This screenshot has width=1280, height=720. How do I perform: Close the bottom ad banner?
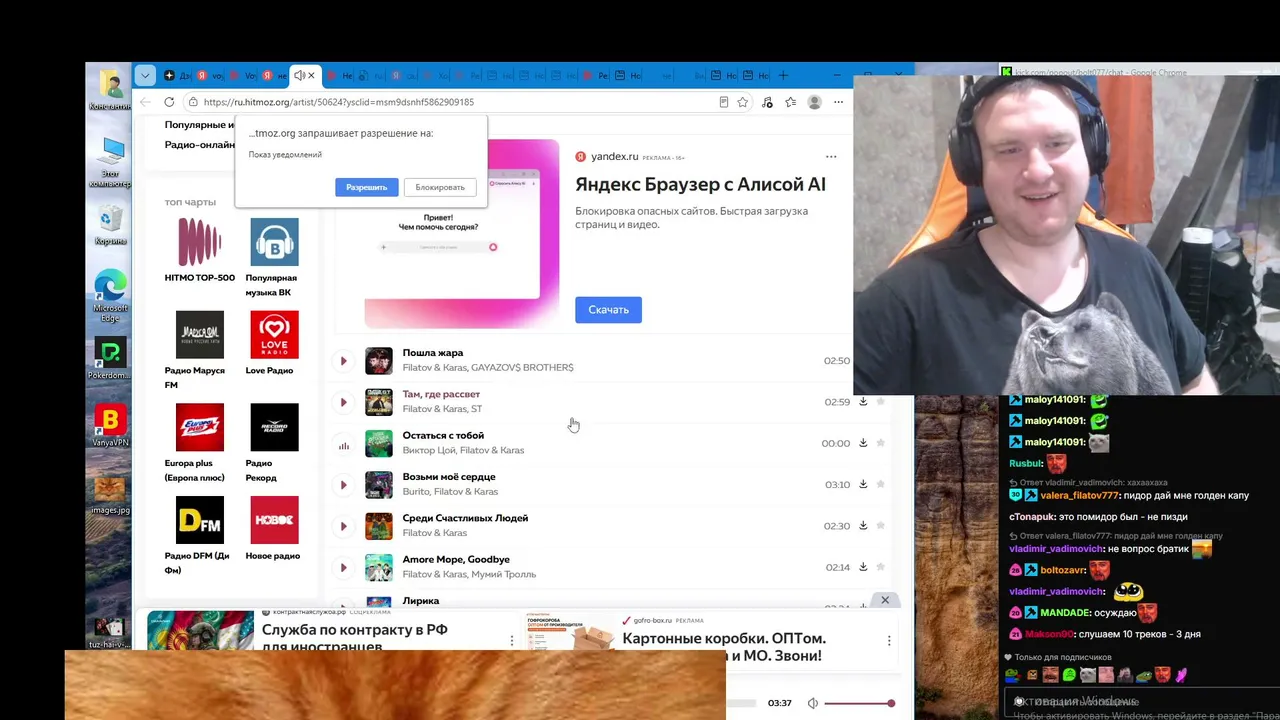(x=885, y=600)
